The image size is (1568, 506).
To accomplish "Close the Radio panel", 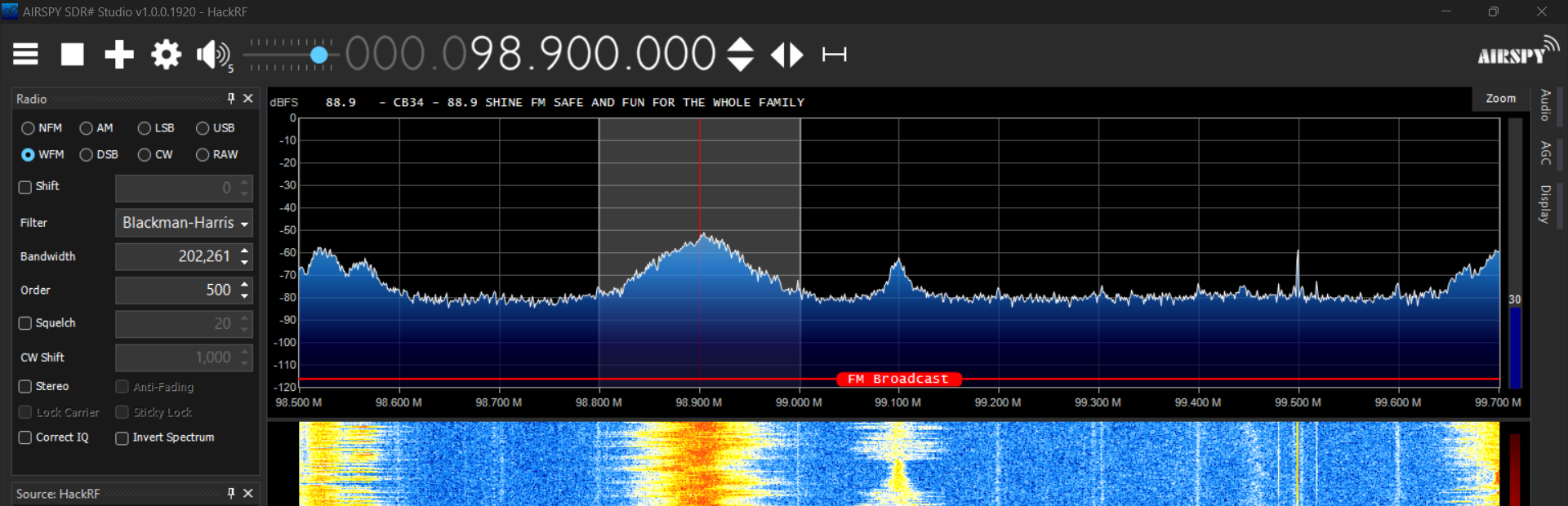I will (x=248, y=98).
